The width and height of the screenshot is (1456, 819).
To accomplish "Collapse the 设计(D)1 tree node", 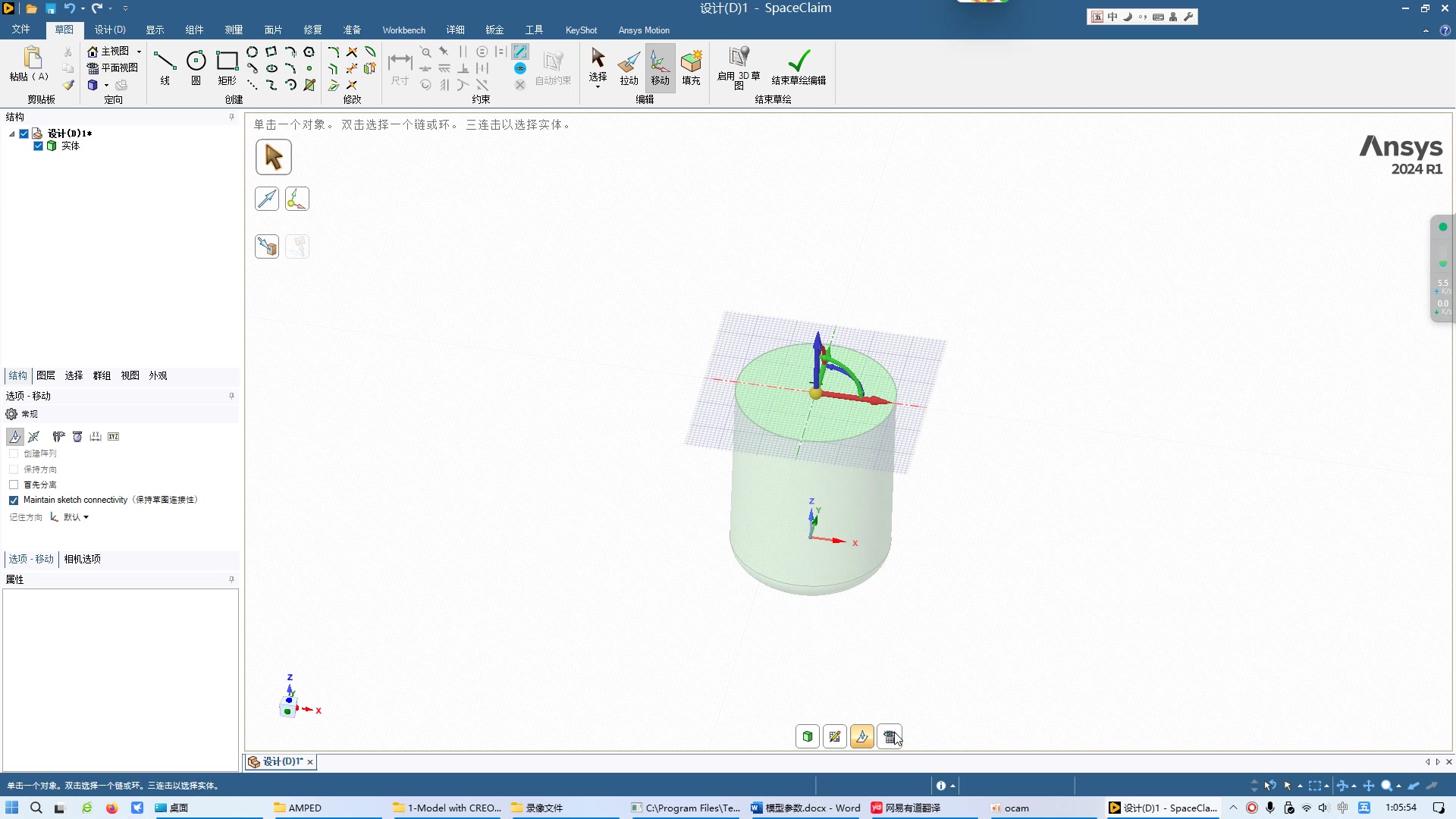I will click(12, 133).
